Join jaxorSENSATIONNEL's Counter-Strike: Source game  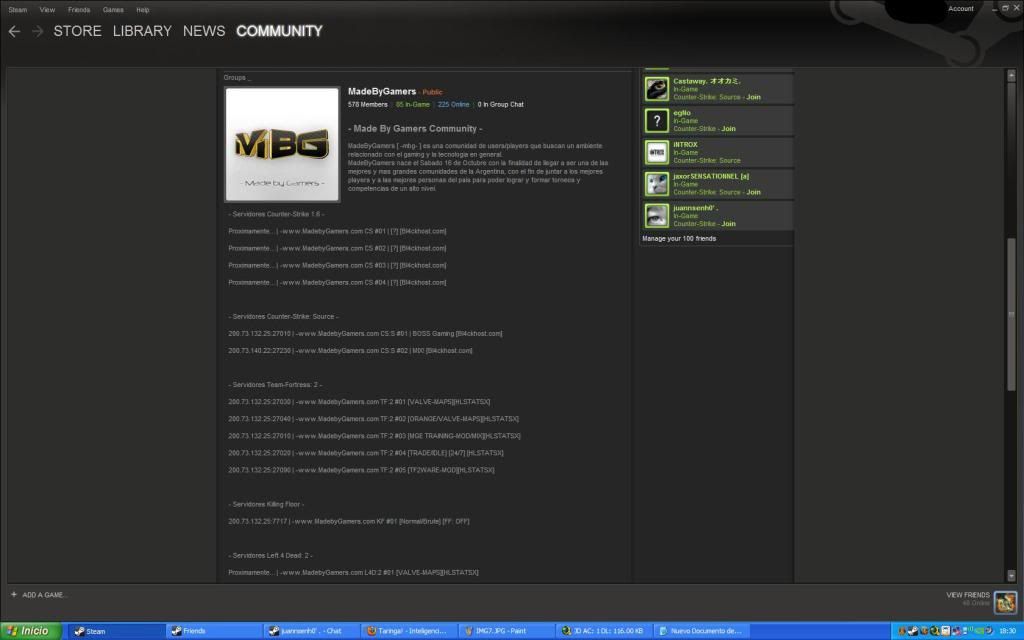[753, 192]
